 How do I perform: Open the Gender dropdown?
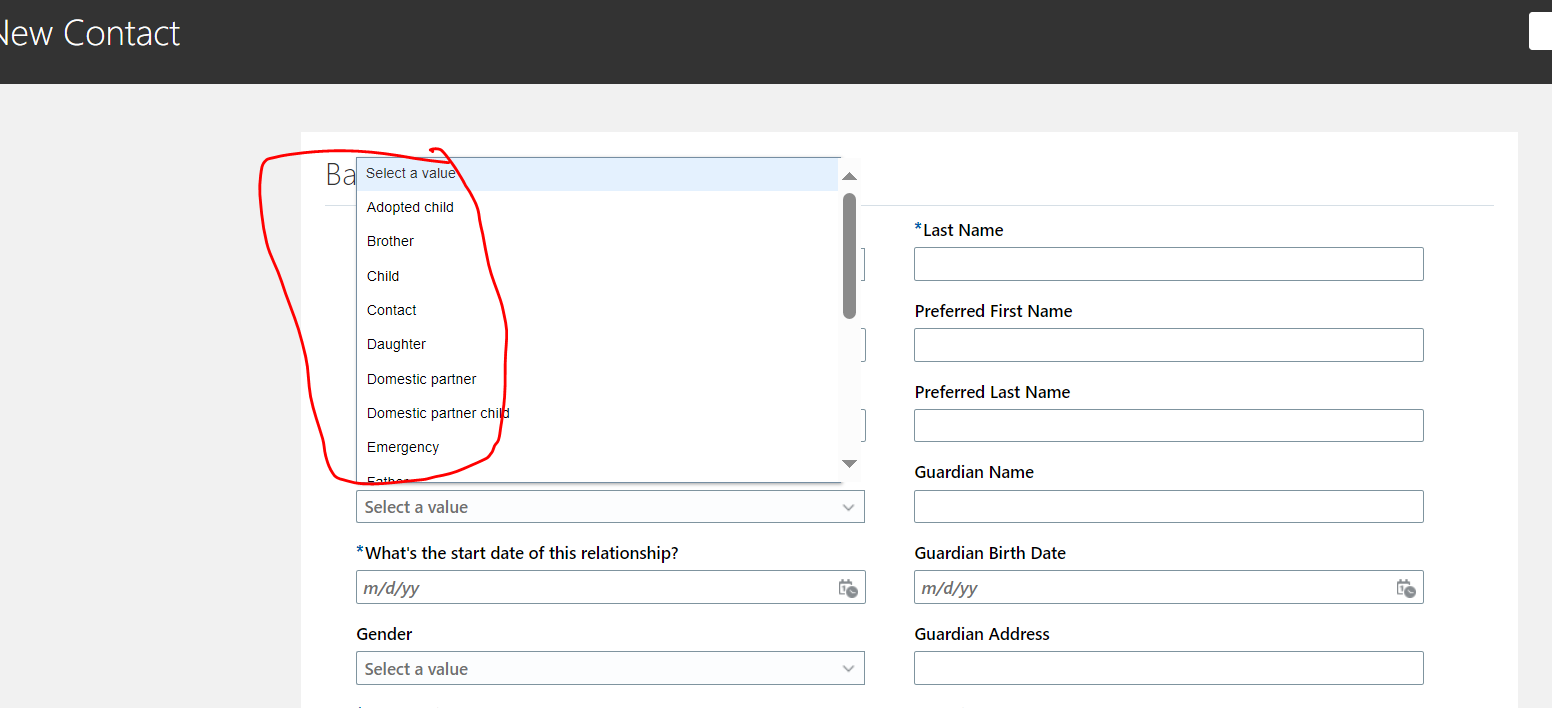click(610, 668)
